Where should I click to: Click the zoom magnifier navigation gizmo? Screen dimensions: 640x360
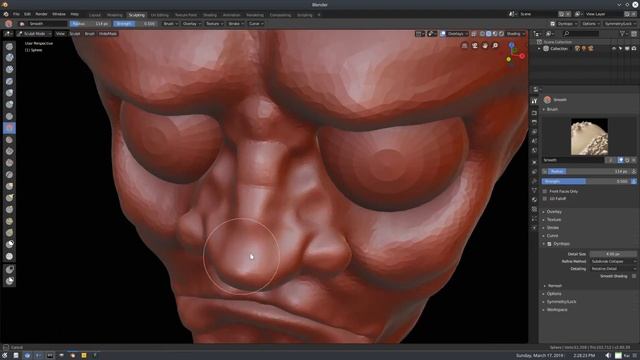(495, 46)
